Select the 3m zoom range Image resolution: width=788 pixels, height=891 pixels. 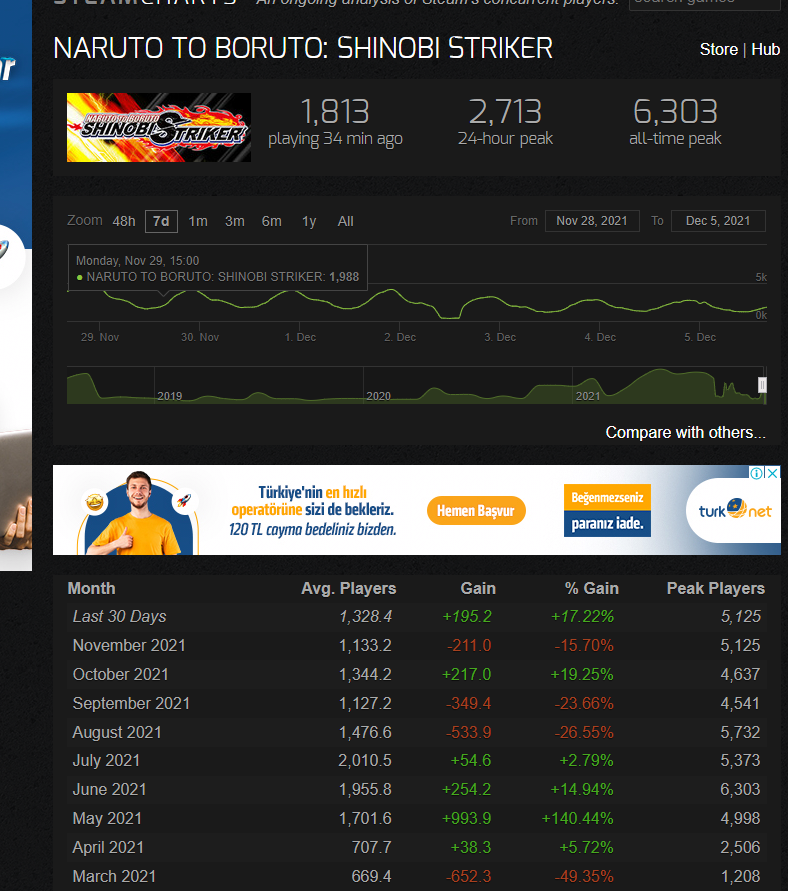[235, 221]
